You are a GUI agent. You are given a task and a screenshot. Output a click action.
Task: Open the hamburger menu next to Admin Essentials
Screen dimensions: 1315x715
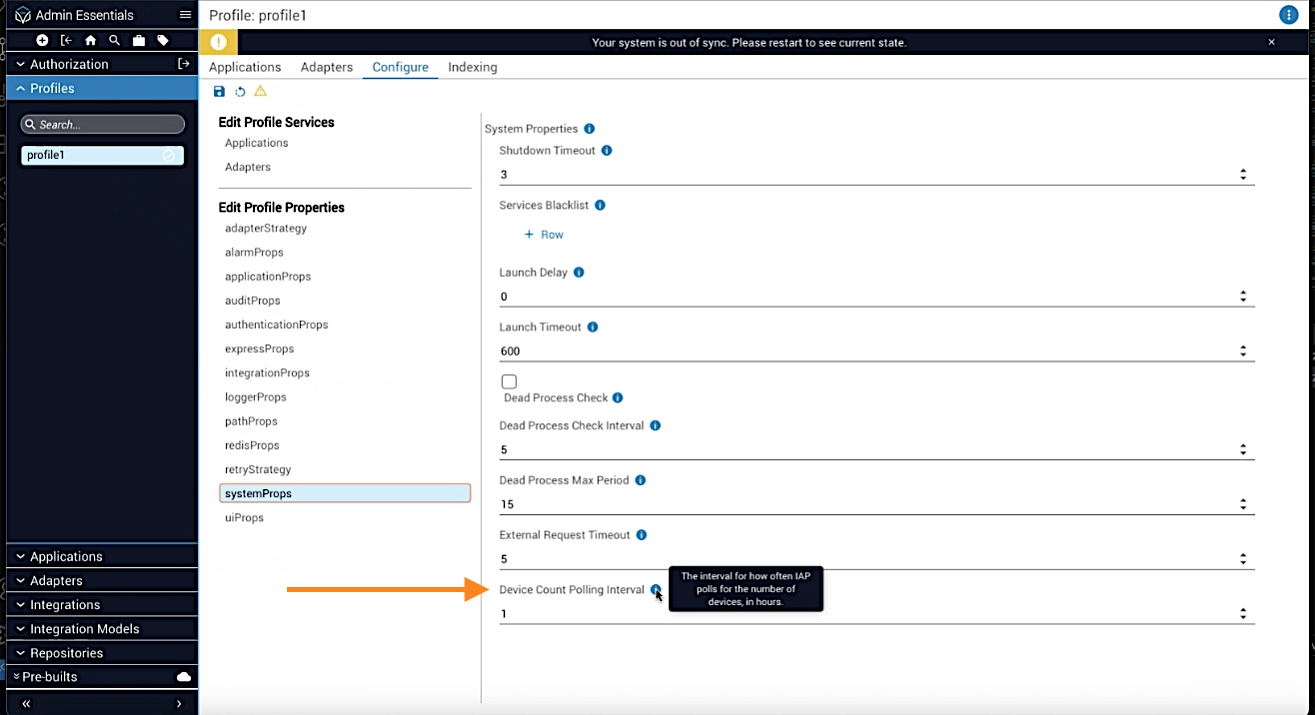point(185,15)
